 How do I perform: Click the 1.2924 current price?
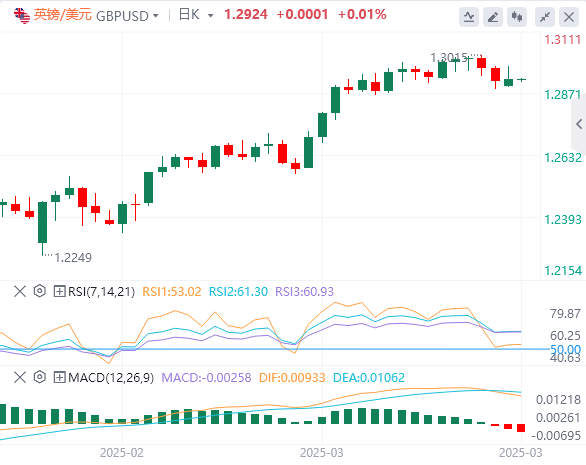(x=246, y=15)
